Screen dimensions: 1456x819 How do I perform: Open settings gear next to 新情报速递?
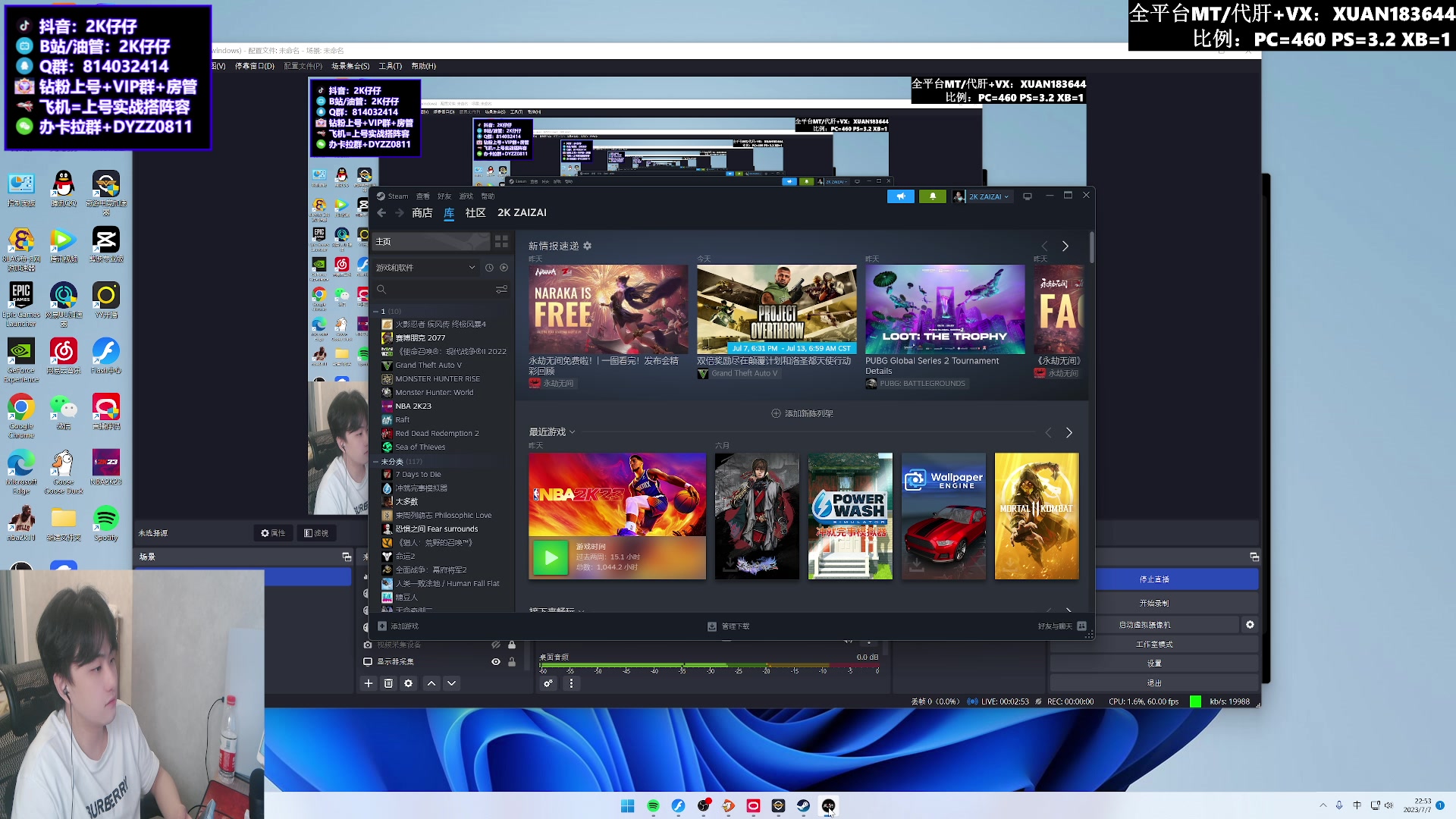[588, 246]
